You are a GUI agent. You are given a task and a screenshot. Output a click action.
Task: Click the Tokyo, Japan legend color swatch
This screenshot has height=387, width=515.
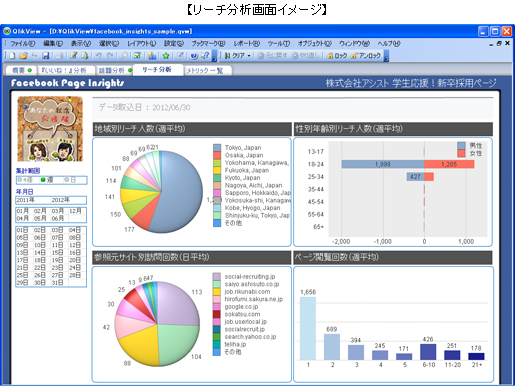pos(217,147)
